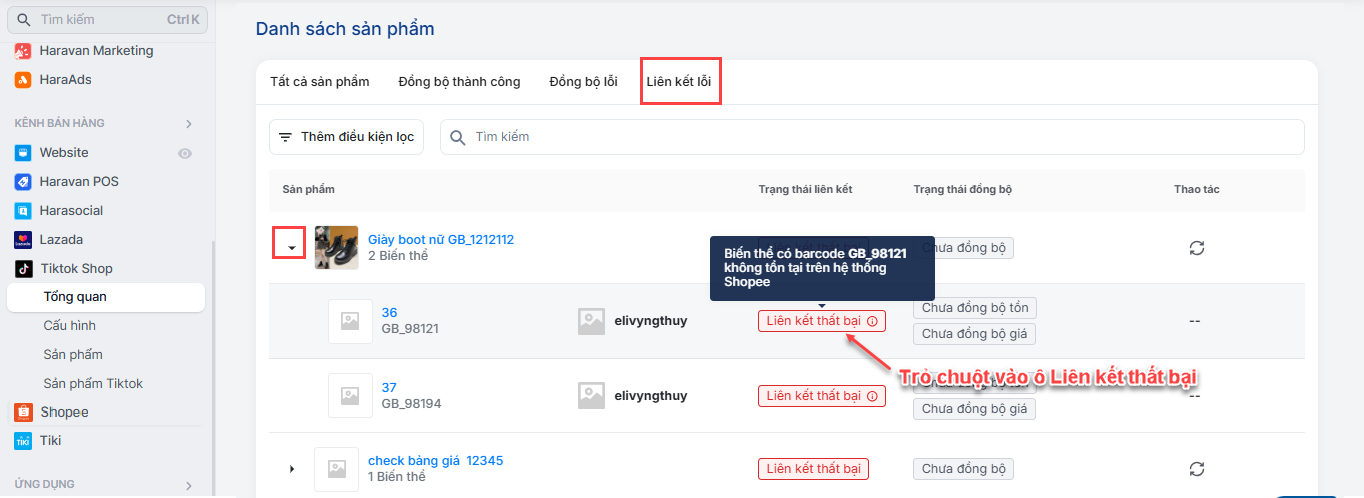This screenshot has width=1364, height=498.
Task: Click info icon on variant 36 Liên kết thất bại
Action: pyautogui.click(x=872, y=322)
